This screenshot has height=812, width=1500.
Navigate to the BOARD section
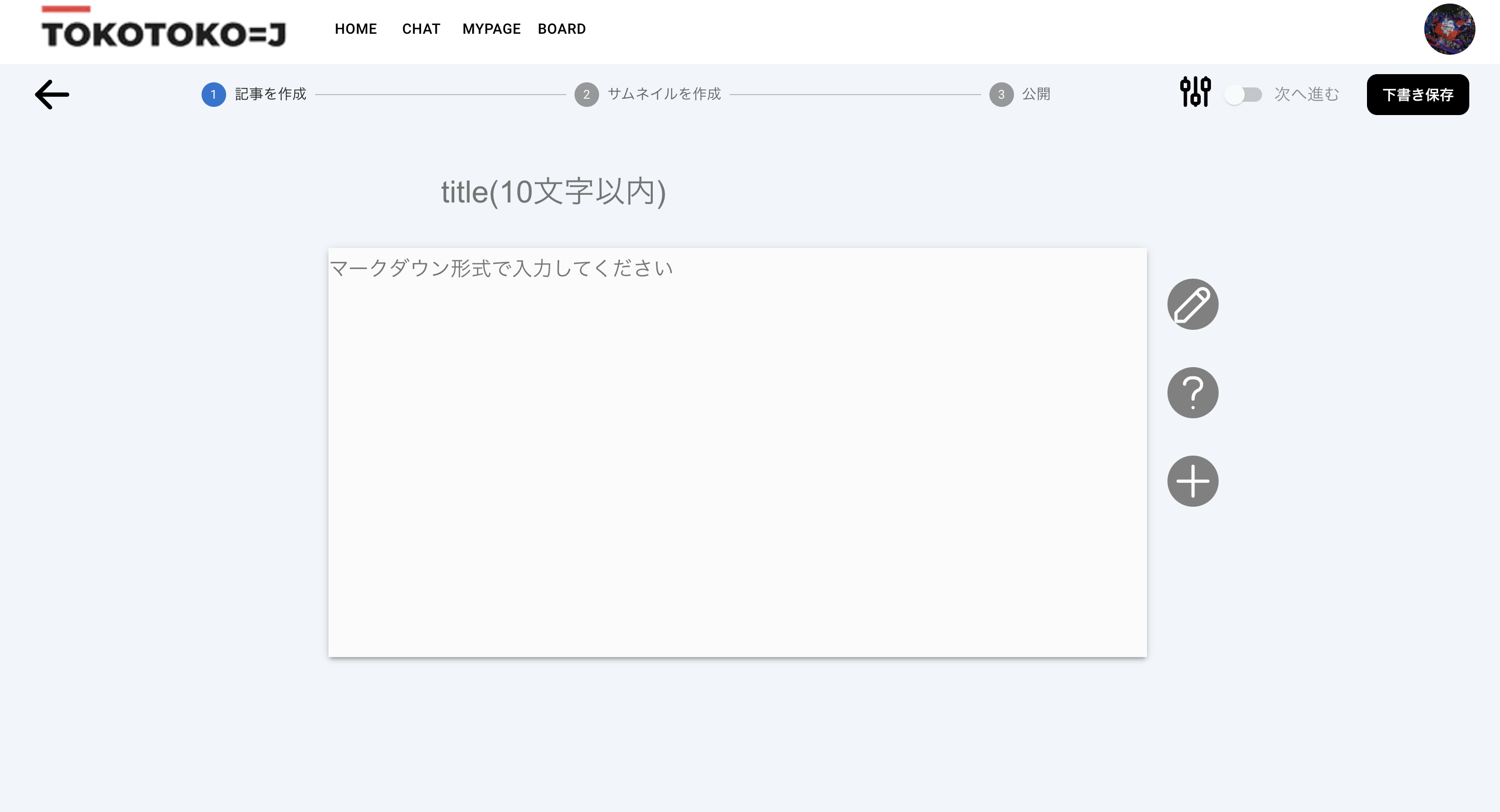[561, 29]
